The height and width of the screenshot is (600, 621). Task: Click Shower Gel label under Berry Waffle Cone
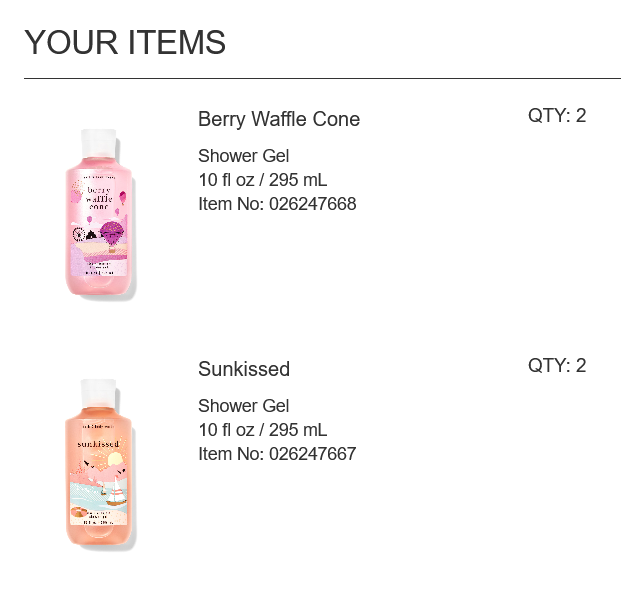point(243,156)
